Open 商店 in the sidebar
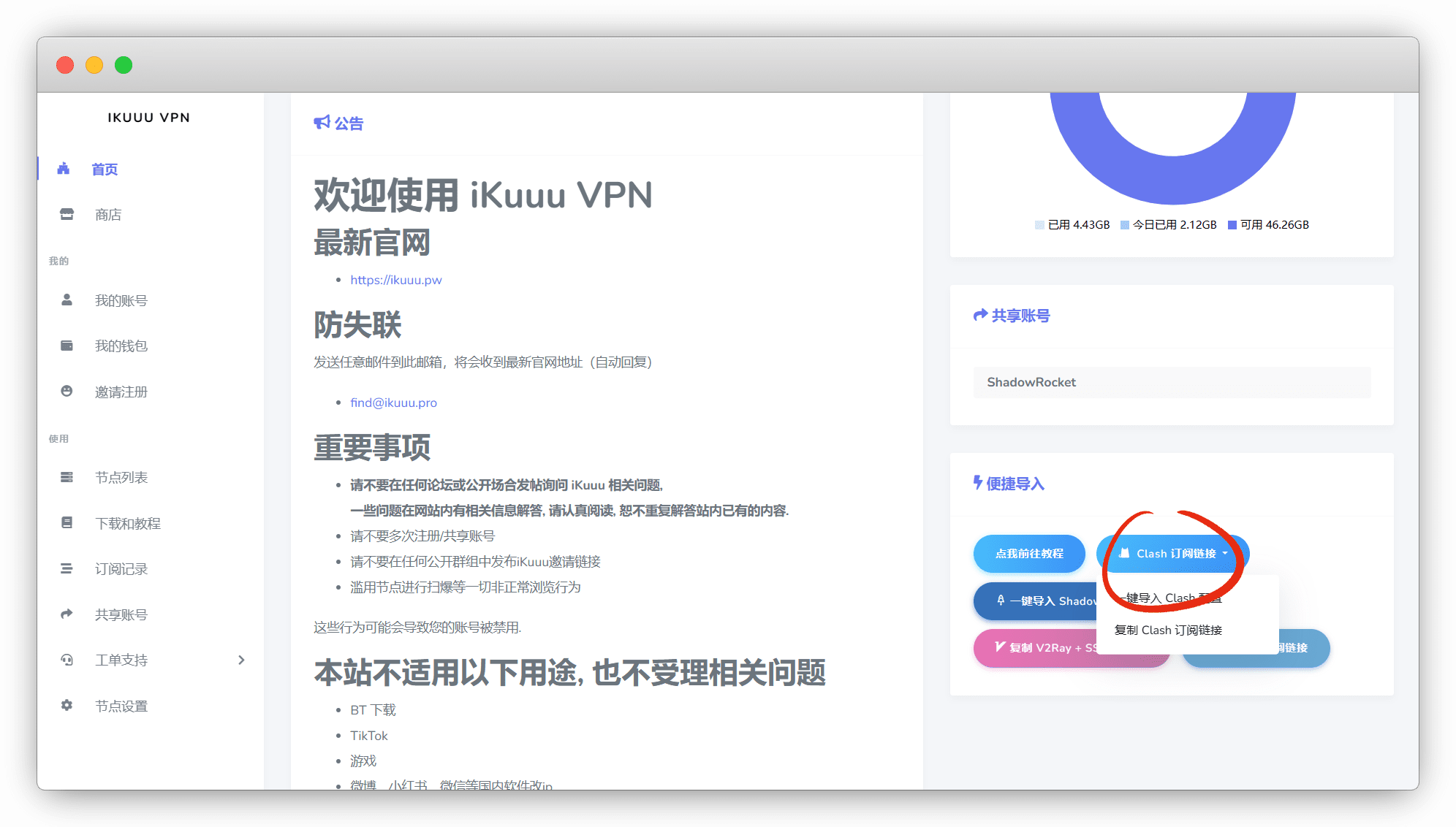The width and height of the screenshot is (1456, 827). [108, 214]
